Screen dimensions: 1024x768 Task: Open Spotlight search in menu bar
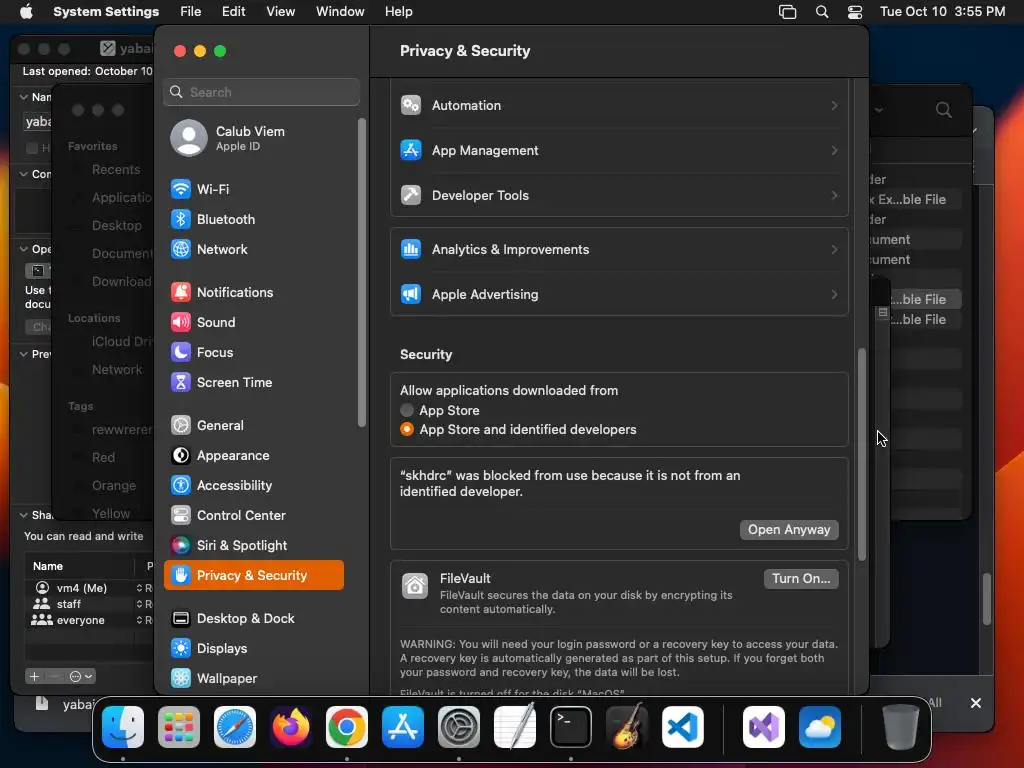point(822,12)
